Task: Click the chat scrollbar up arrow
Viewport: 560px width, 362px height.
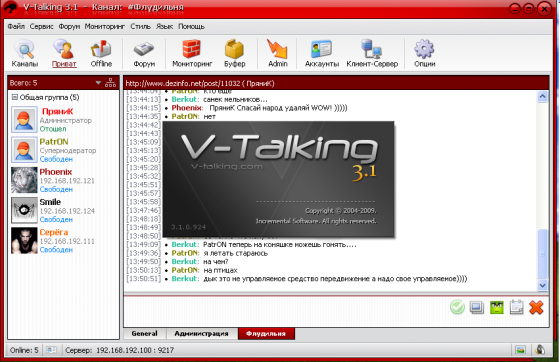Action: click(x=542, y=96)
